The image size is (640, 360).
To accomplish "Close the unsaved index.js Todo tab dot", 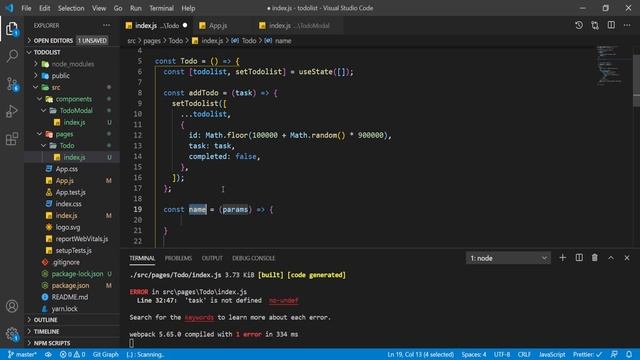I will click(185, 25).
